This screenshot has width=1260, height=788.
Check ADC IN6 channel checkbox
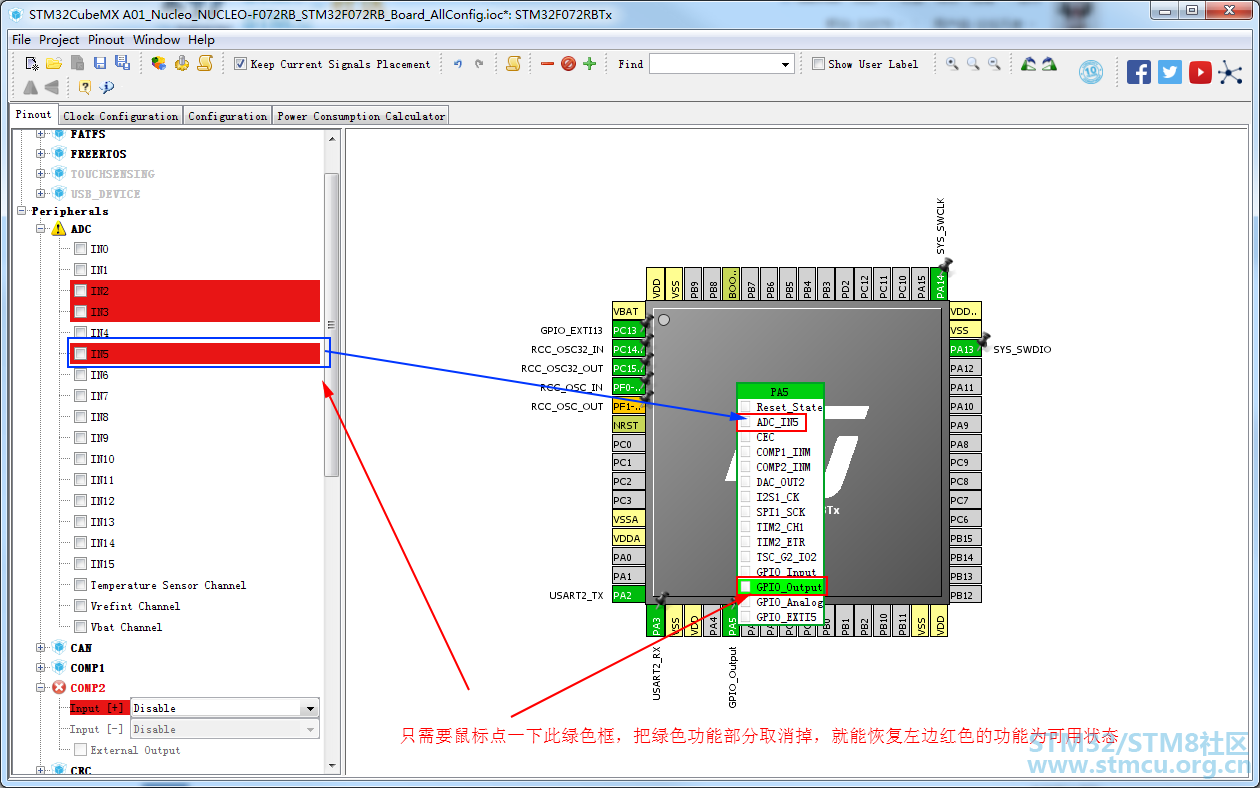80,375
